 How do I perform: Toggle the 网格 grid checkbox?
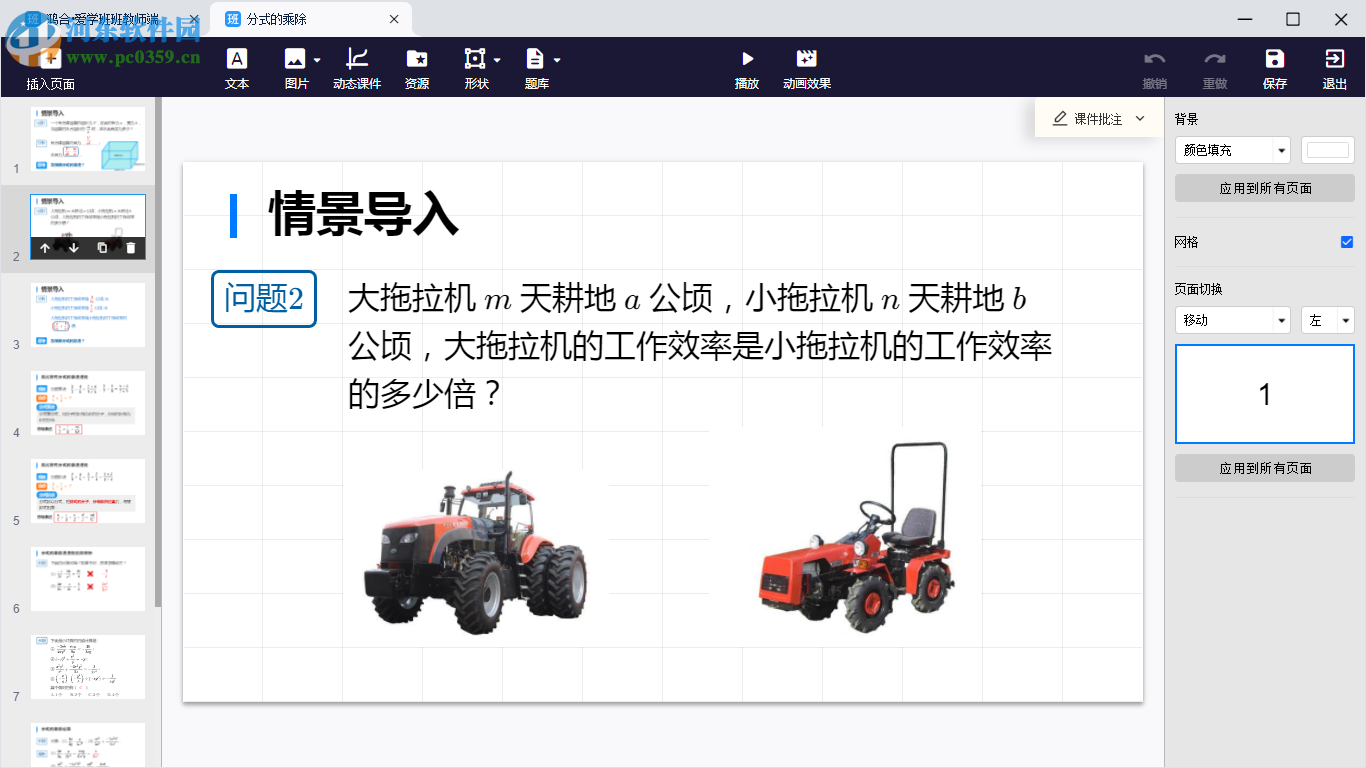point(1347,241)
